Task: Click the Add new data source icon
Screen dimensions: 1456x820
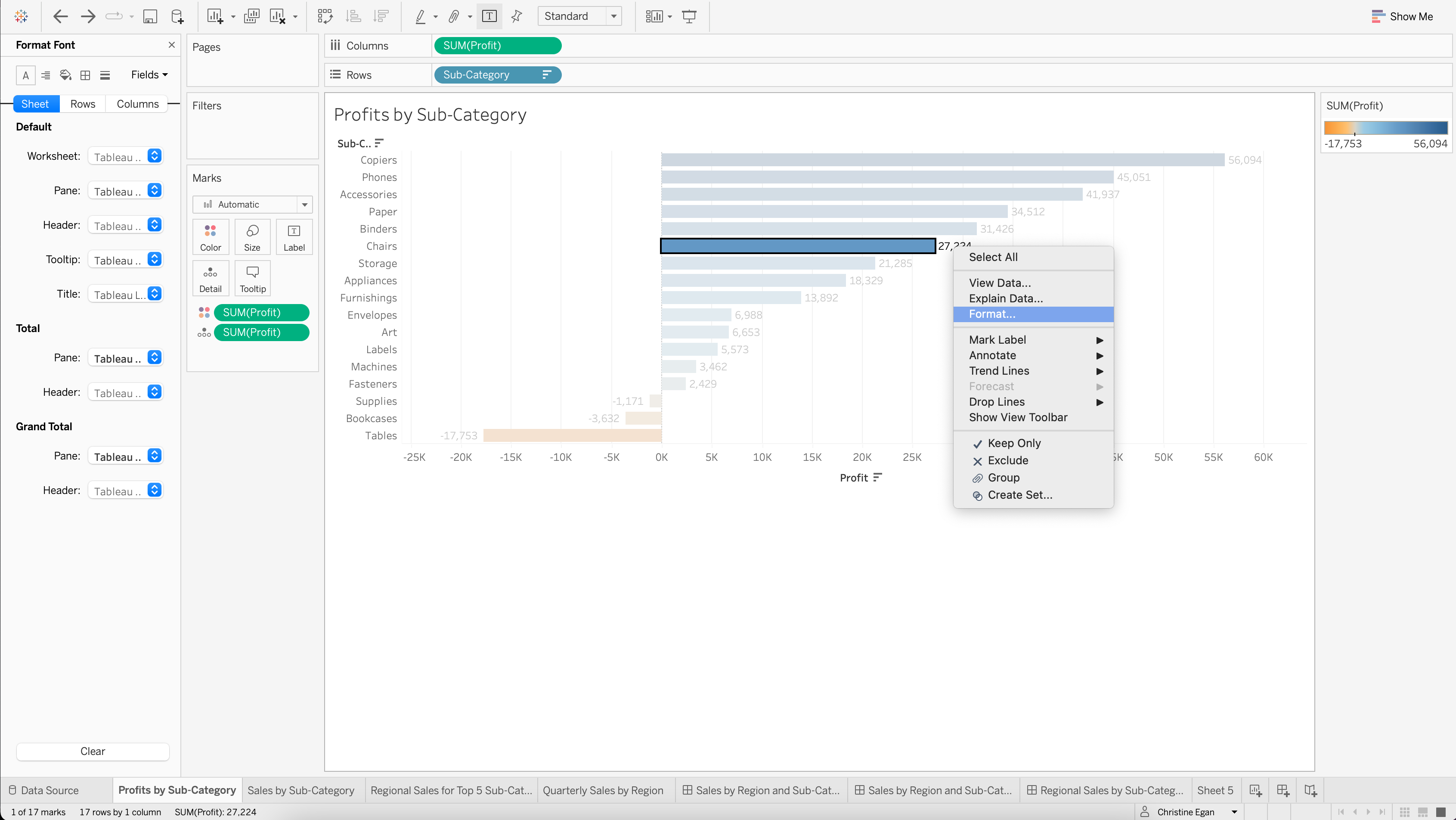Action: click(177, 16)
